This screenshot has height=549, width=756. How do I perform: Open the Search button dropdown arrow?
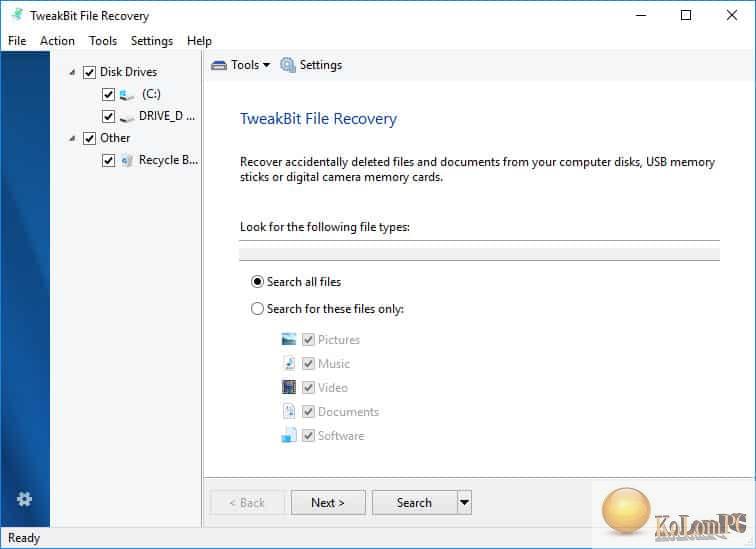coord(464,503)
